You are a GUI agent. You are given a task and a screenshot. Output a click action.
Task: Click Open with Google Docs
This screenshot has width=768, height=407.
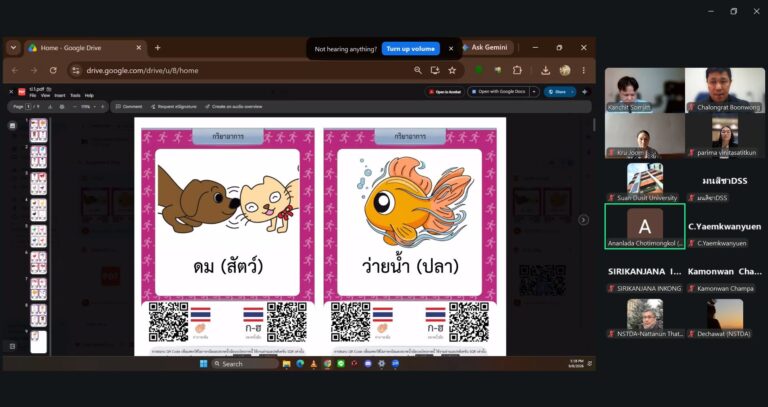[498, 92]
